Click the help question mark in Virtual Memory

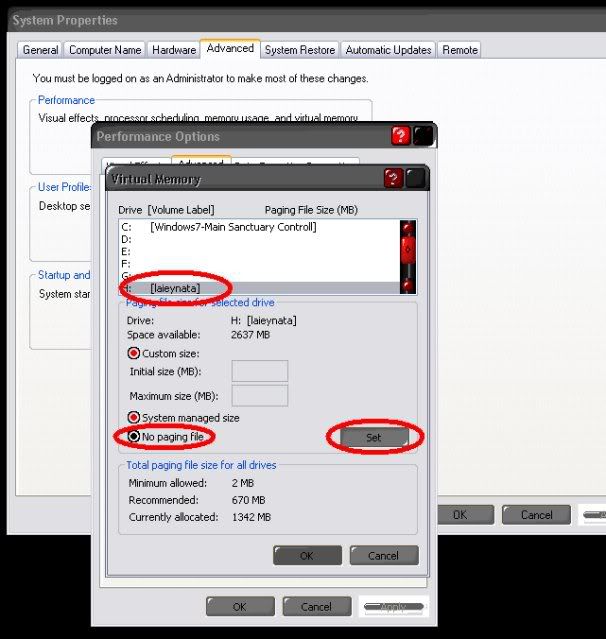(394, 179)
